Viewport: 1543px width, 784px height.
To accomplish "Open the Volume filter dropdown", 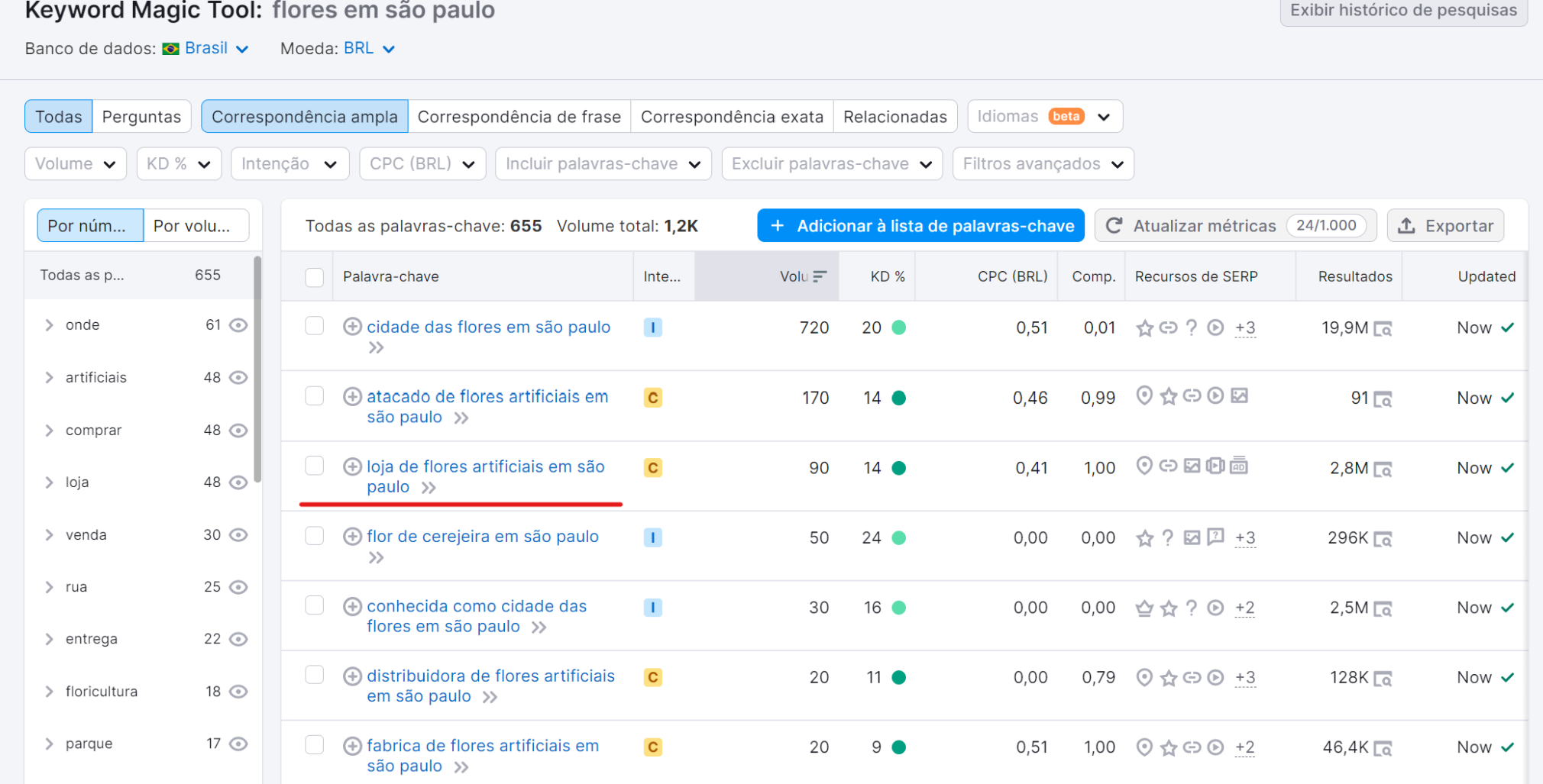I will [x=76, y=164].
